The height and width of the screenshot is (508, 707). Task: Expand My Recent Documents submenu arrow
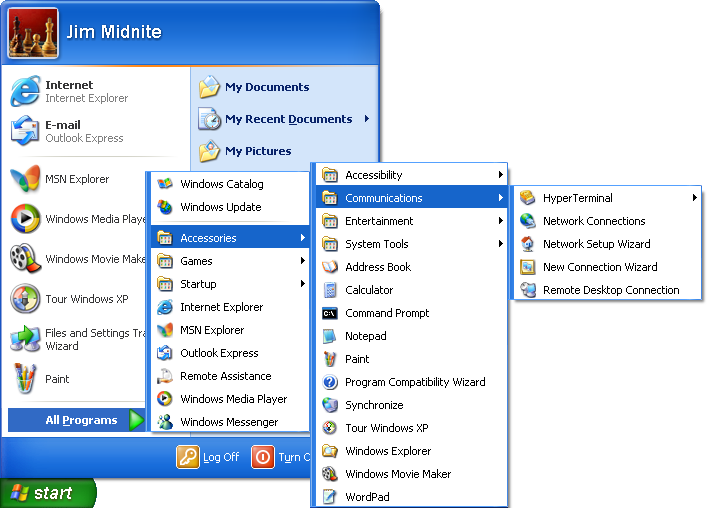click(x=367, y=119)
